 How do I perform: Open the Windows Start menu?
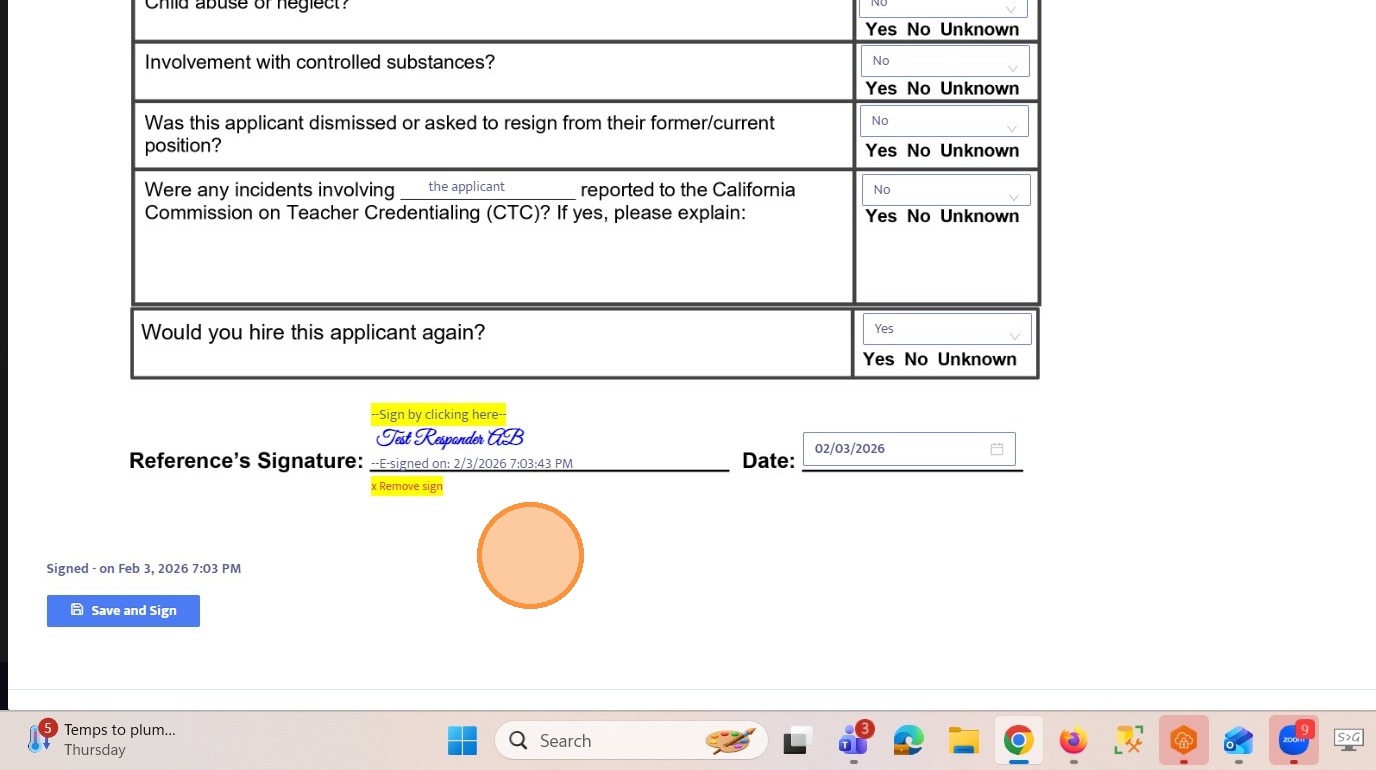[x=462, y=741]
